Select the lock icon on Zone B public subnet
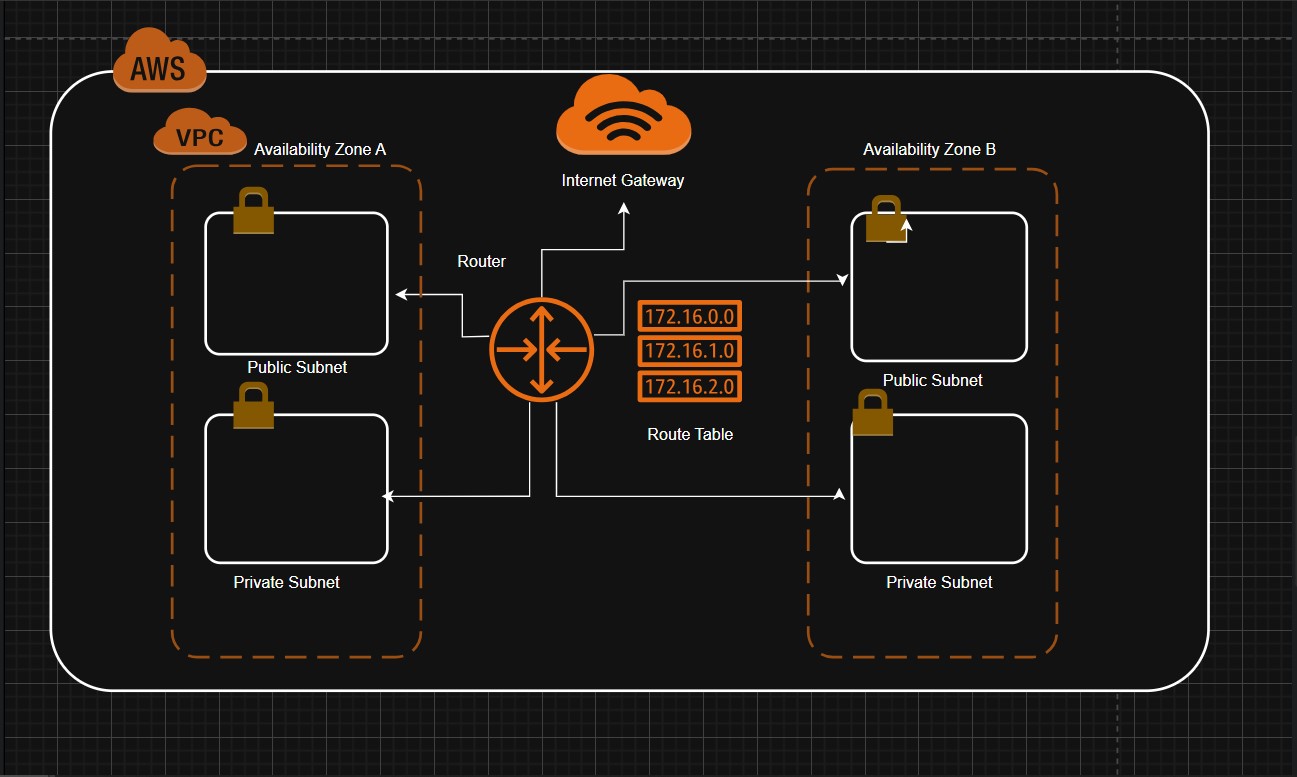 coord(884,219)
